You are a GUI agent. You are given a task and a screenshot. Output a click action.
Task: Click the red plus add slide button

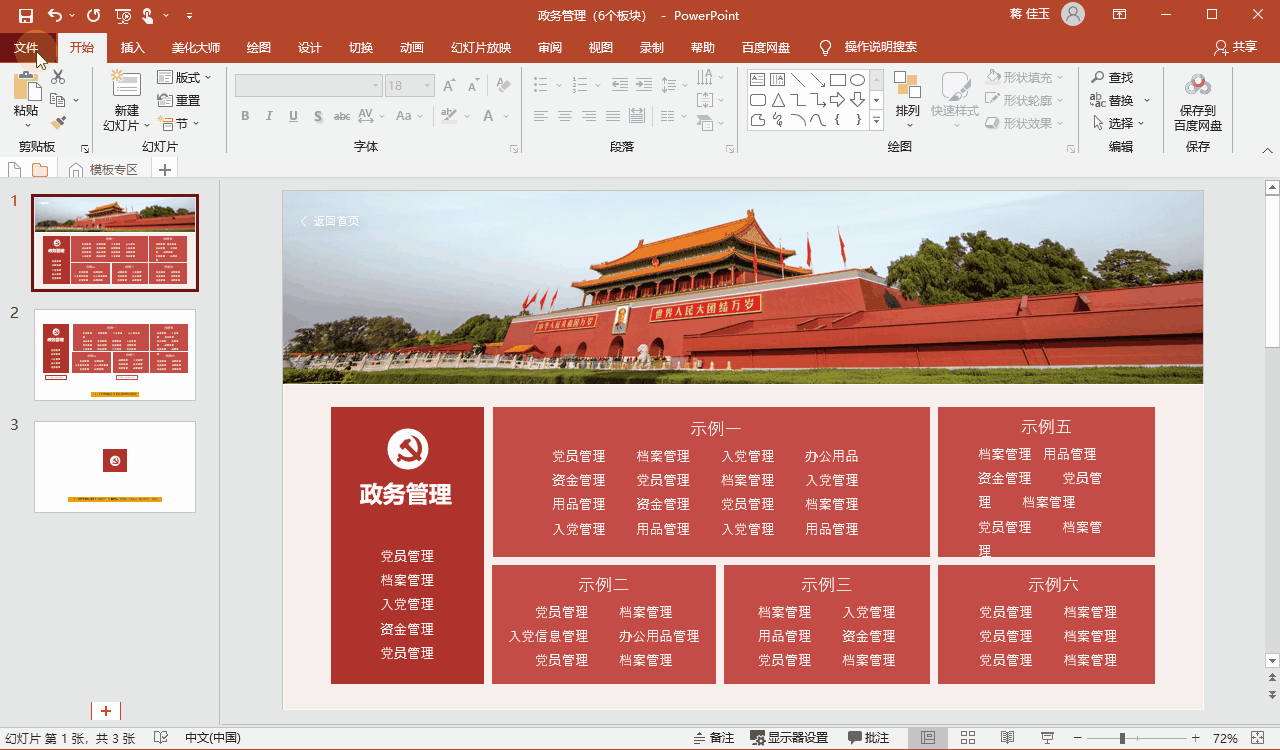106,710
